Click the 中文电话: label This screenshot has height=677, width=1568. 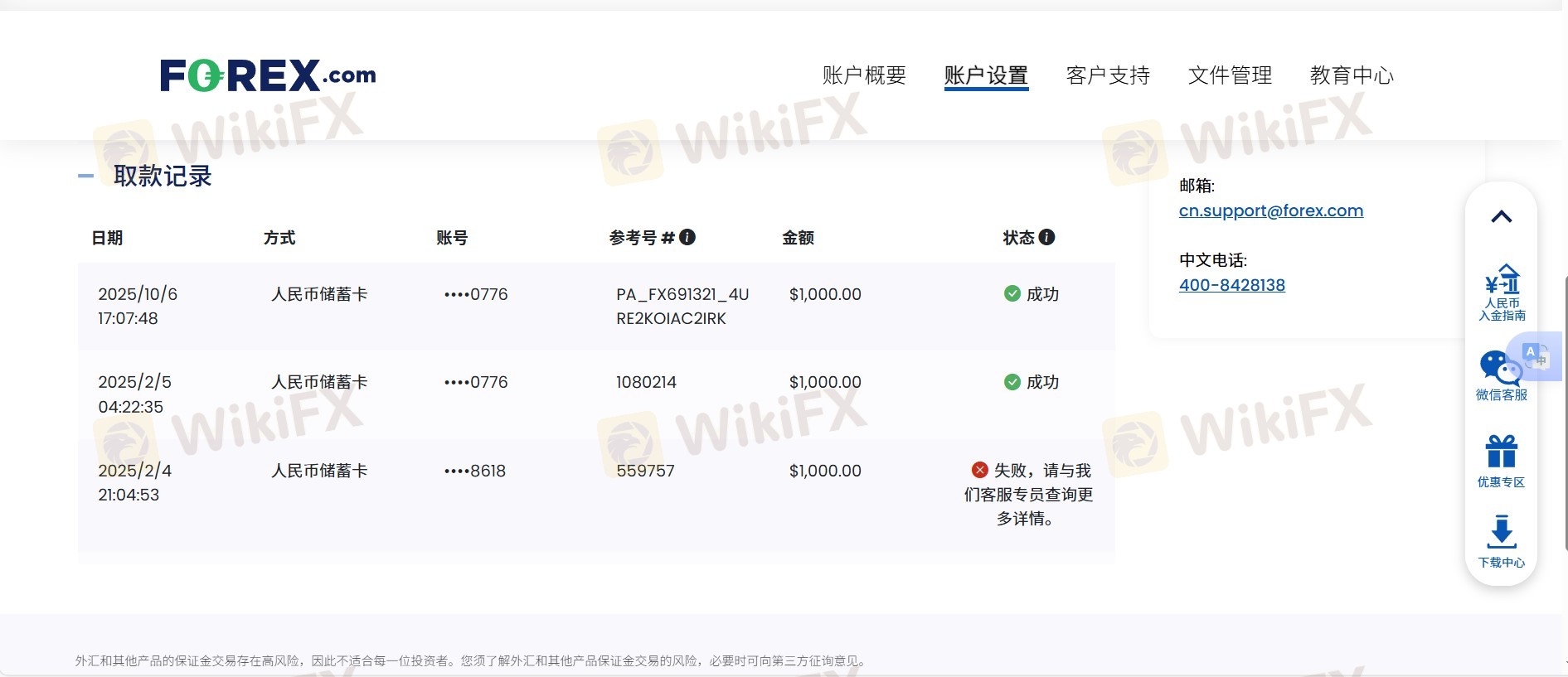coord(1213,260)
